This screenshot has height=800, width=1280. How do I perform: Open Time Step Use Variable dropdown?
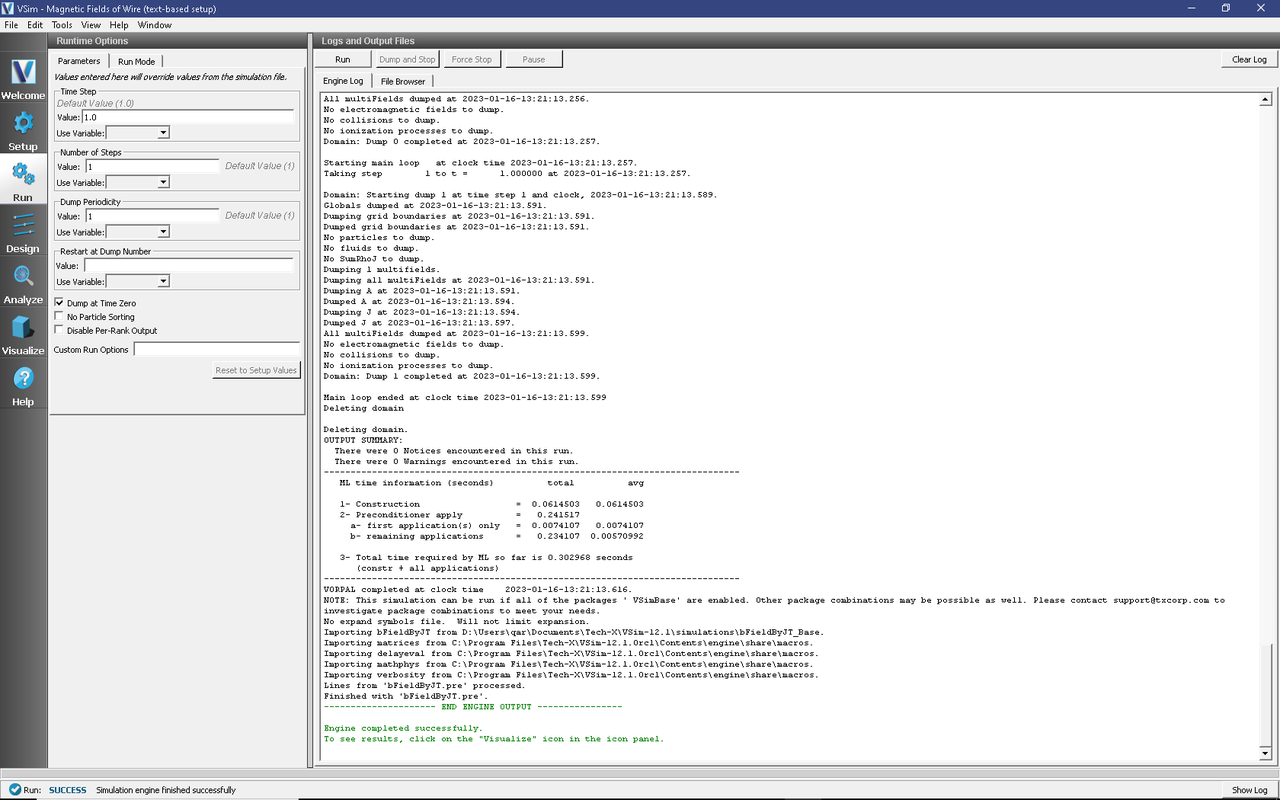tap(138, 132)
